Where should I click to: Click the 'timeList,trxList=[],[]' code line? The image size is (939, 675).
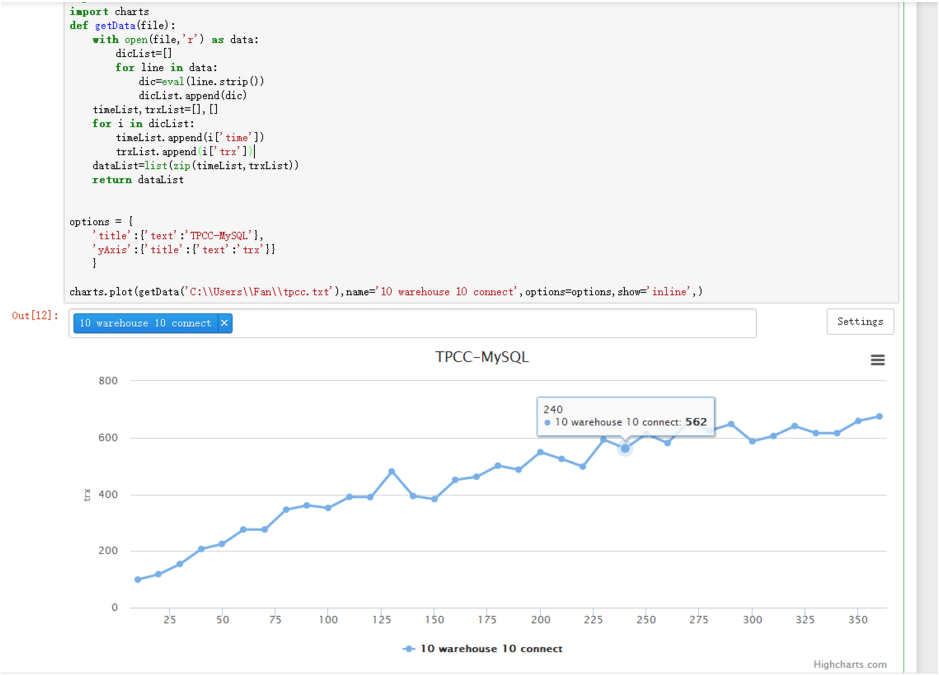(155, 110)
